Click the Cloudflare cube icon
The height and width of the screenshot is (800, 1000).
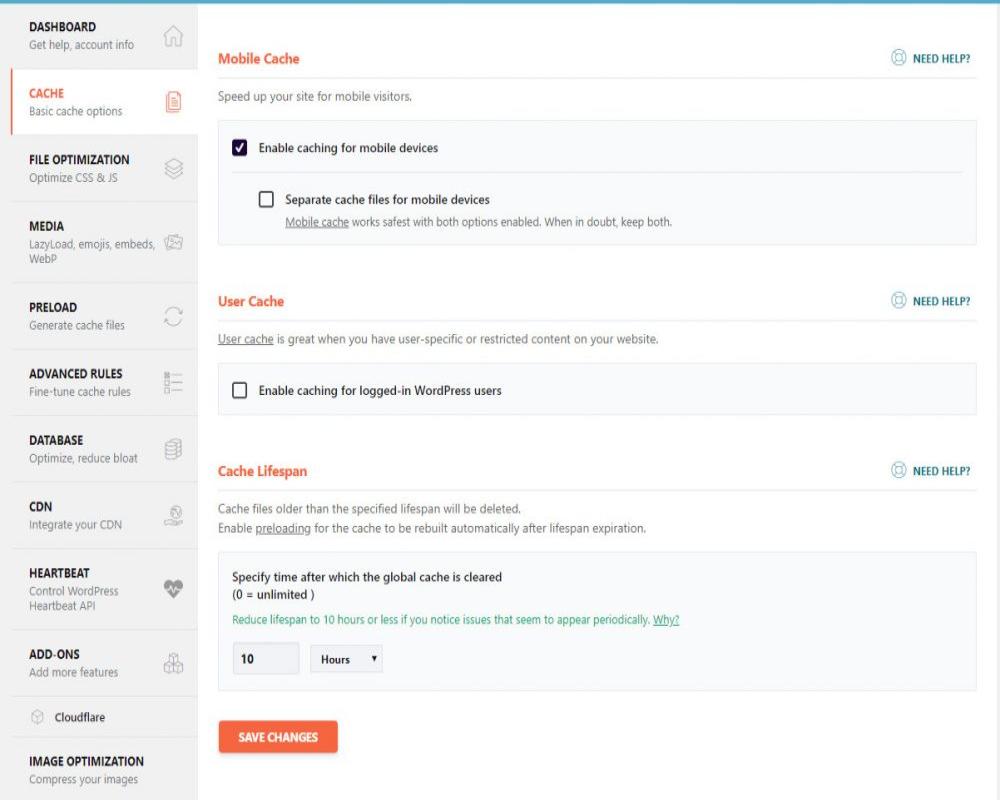[x=38, y=716]
